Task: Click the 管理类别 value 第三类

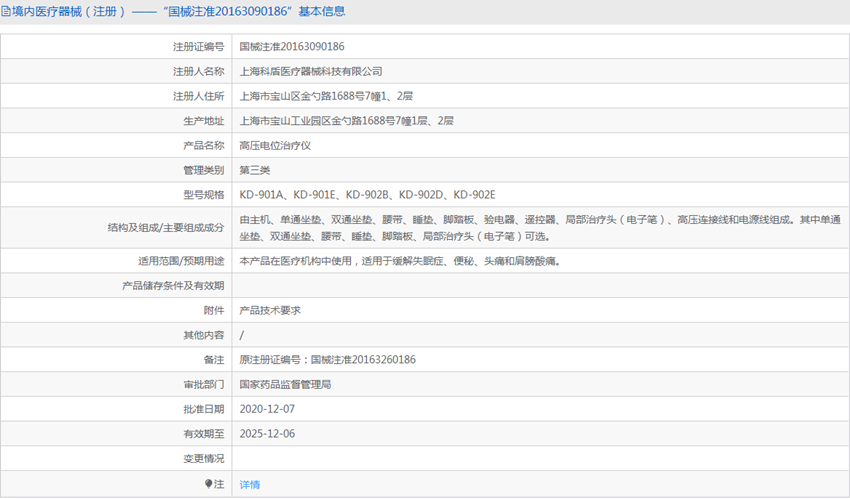Action: tap(255, 170)
